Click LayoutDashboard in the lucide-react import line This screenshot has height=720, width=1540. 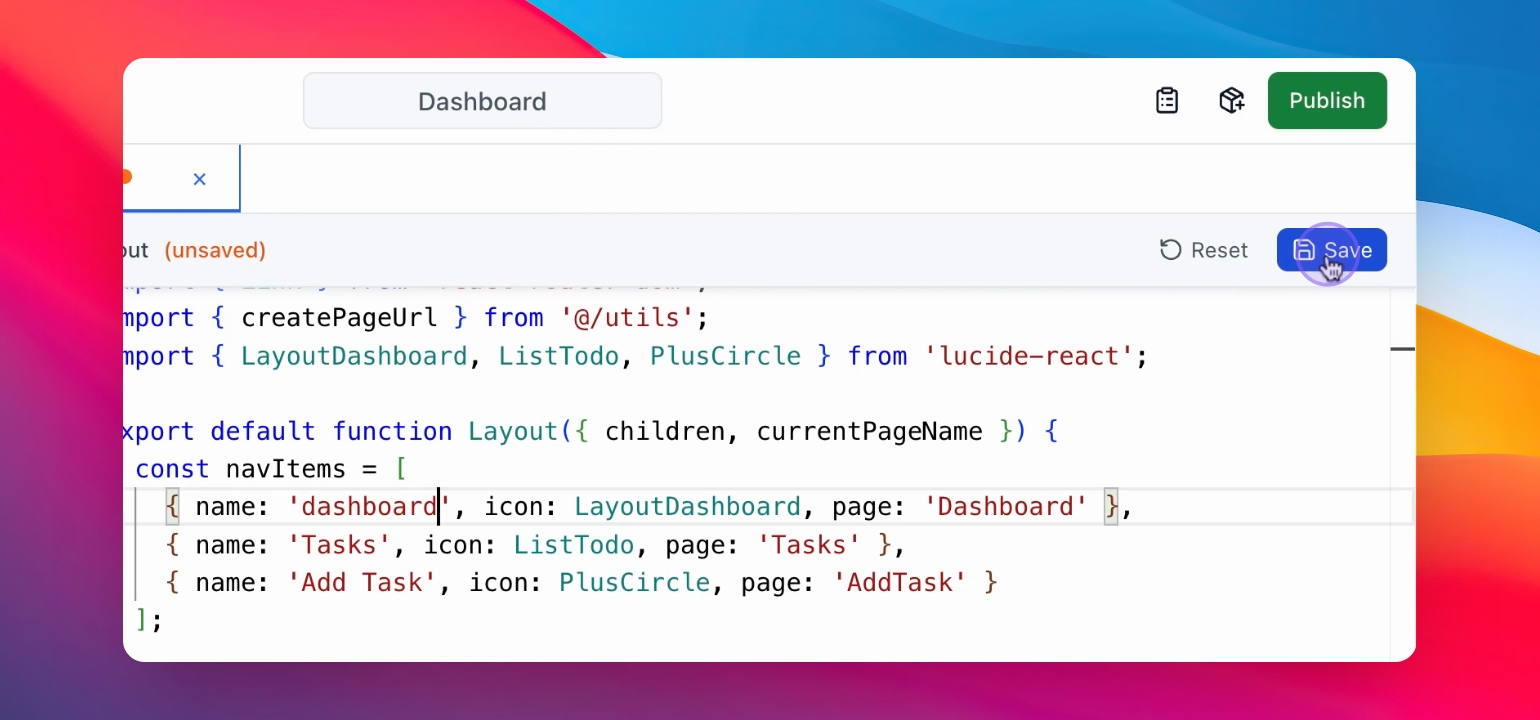(354, 356)
